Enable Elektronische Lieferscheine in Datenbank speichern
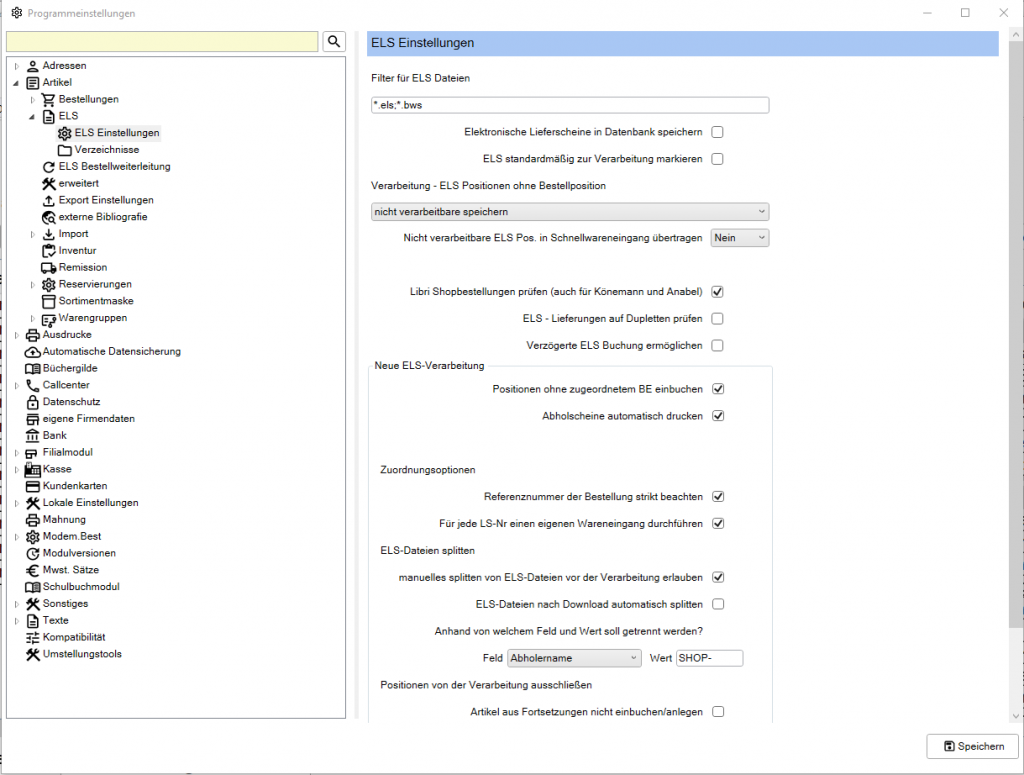The width and height of the screenshot is (1024, 775). [x=717, y=132]
